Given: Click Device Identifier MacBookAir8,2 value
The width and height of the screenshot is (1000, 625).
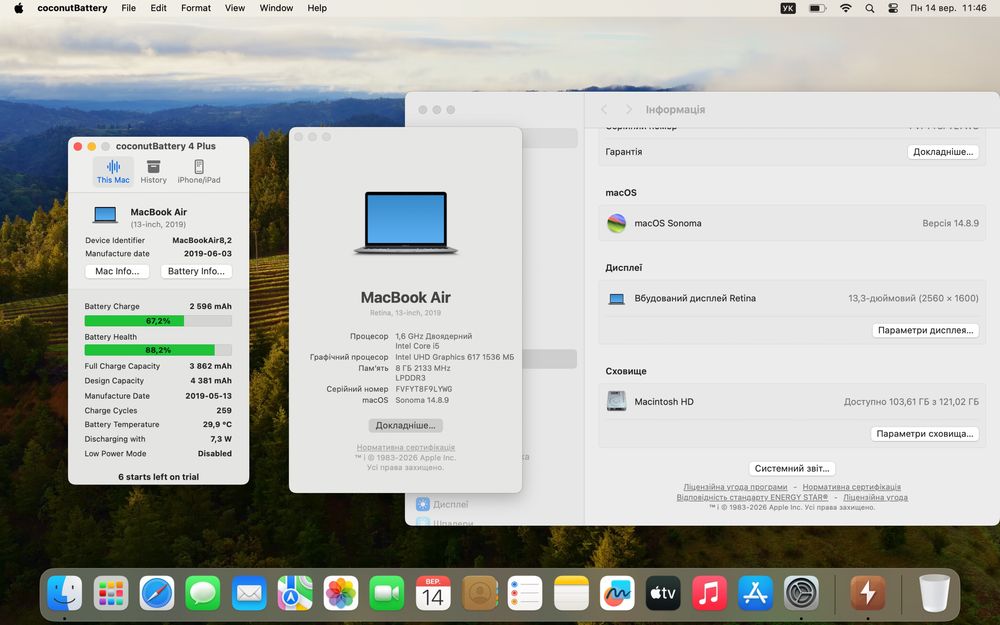Looking at the screenshot, I should pyautogui.click(x=202, y=240).
